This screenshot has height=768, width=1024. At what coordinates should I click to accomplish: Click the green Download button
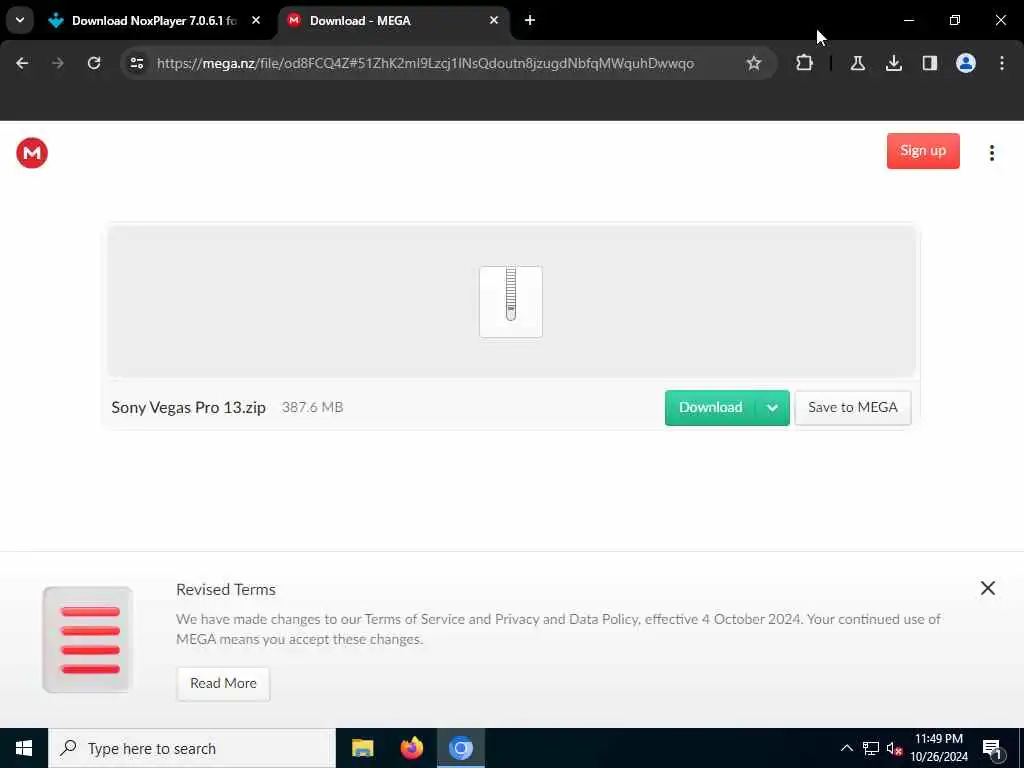710,408
